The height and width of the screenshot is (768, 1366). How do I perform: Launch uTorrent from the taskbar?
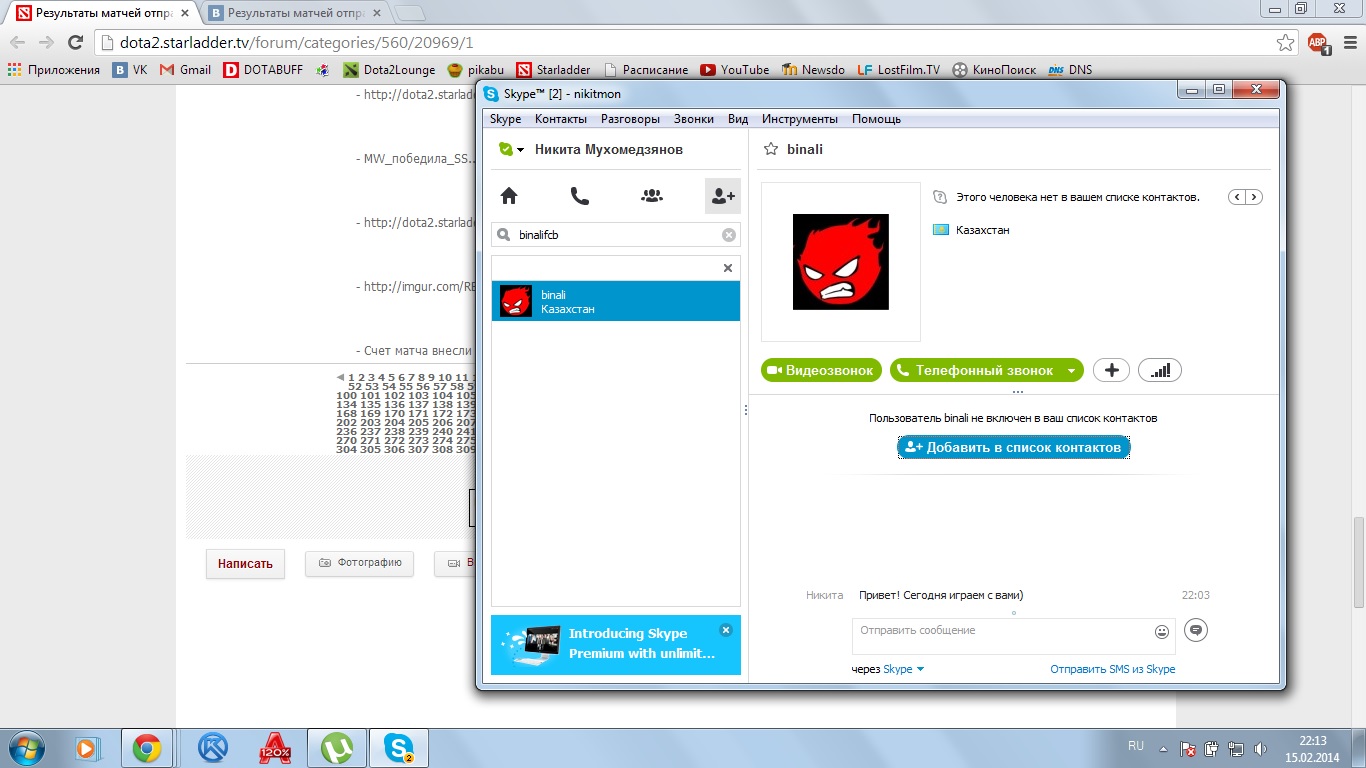tap(337, 747)
